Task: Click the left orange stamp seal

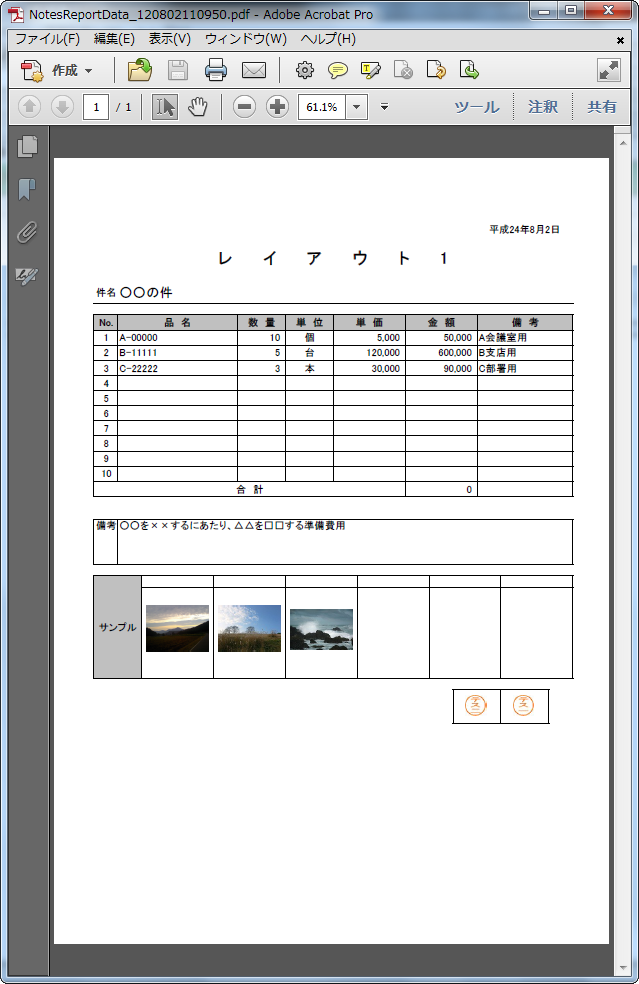Action: tap(475, 705)
